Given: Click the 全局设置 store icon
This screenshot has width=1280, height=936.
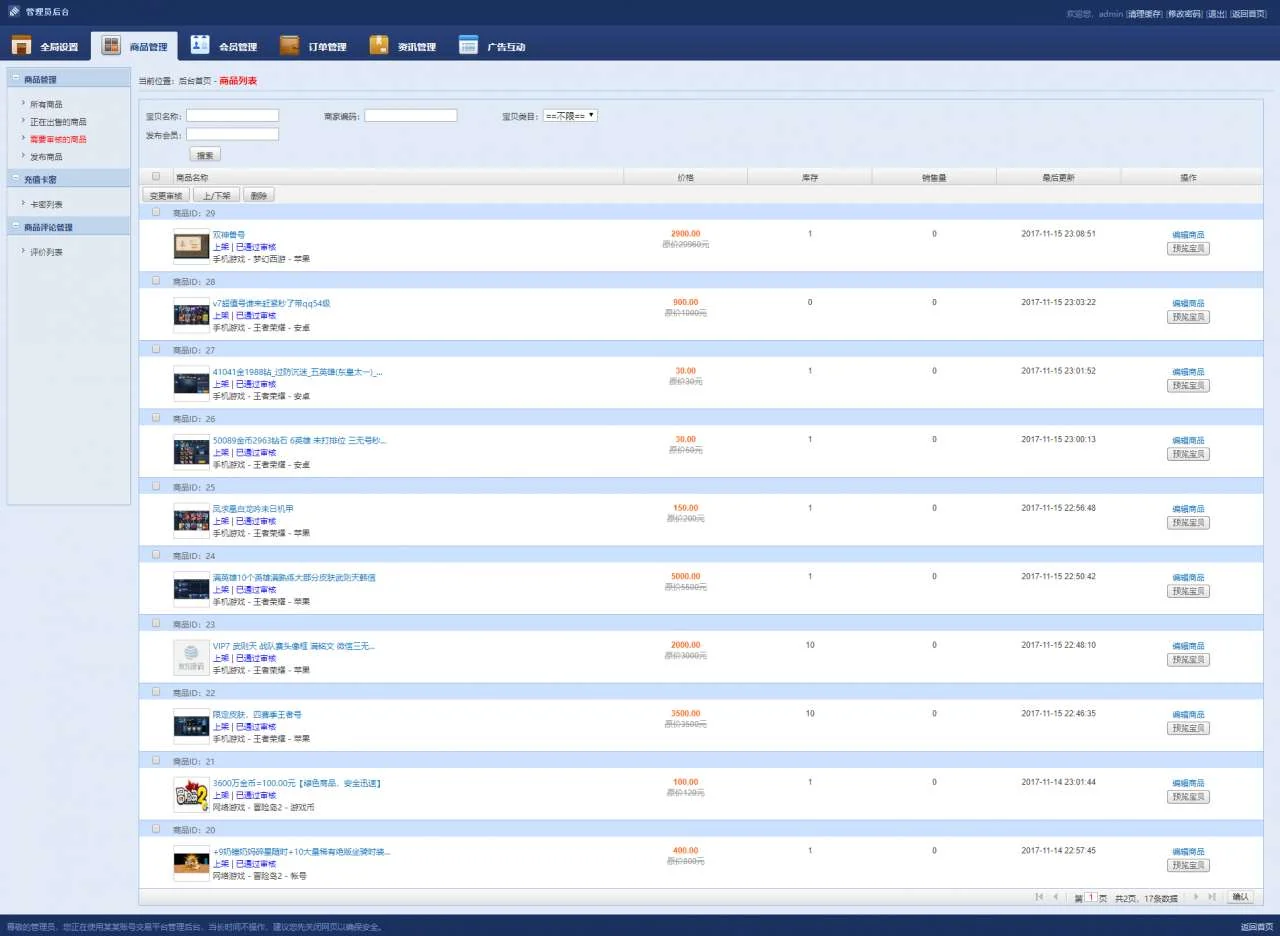Looking at the screenshot, I should pos(22,46).
